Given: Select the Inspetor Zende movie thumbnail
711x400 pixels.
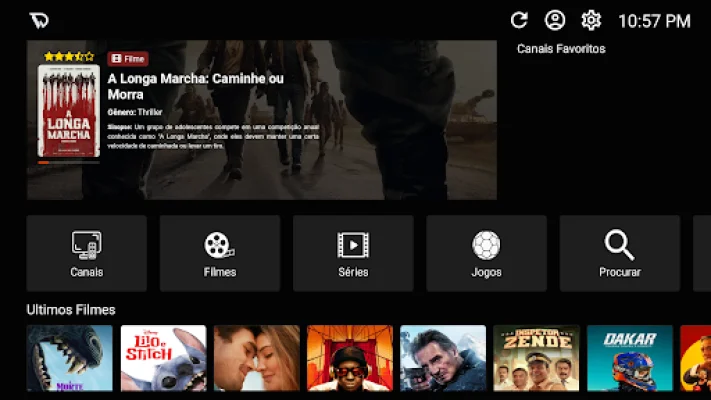Looking at the screenshot, I should point(536,358).
